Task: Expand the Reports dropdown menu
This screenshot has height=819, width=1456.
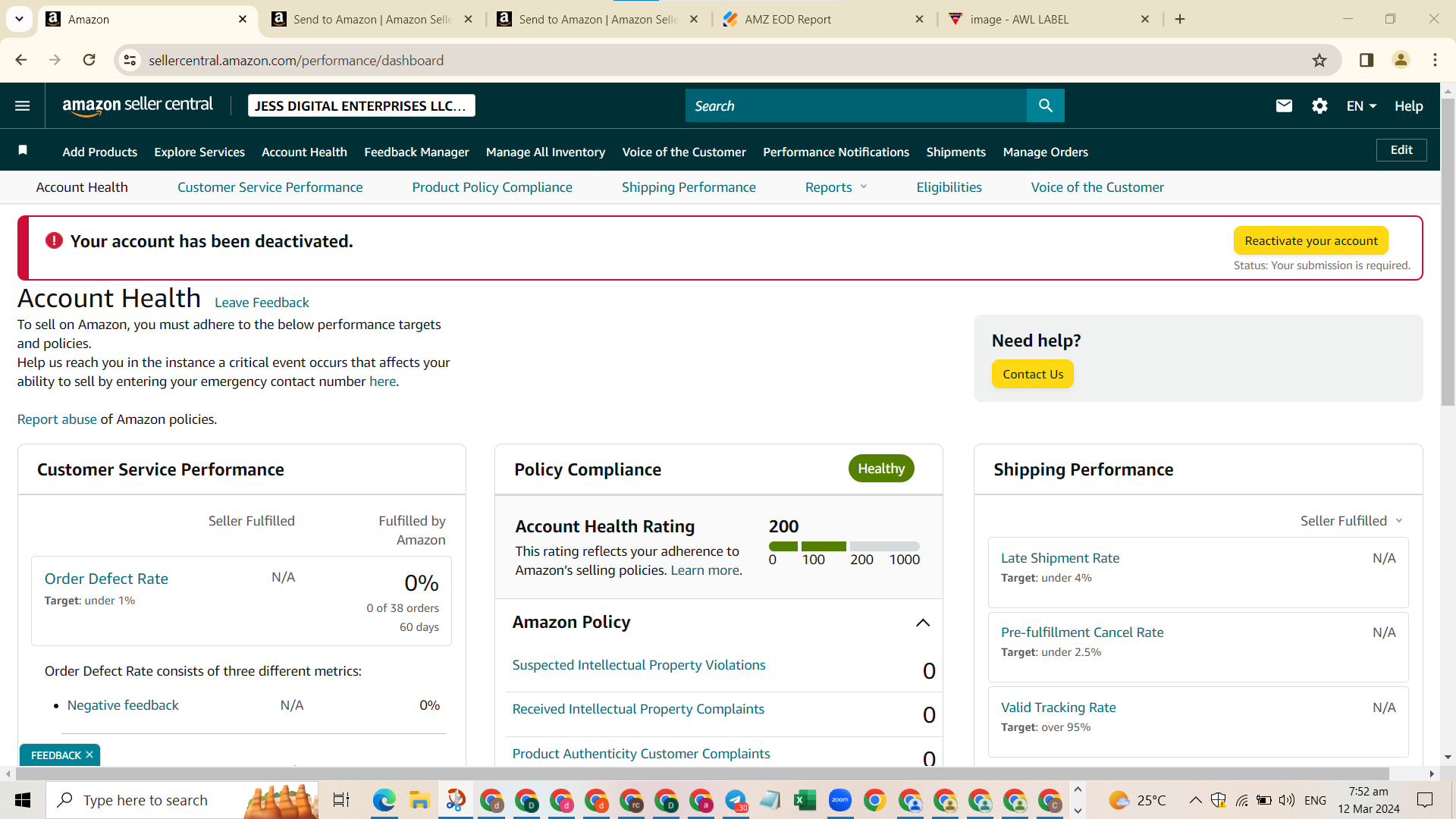Action: [836, 187]
